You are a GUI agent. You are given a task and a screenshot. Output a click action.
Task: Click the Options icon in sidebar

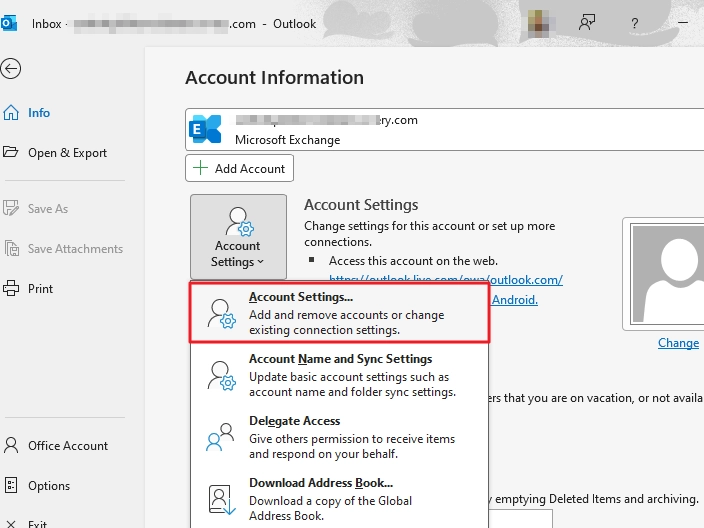11,485
